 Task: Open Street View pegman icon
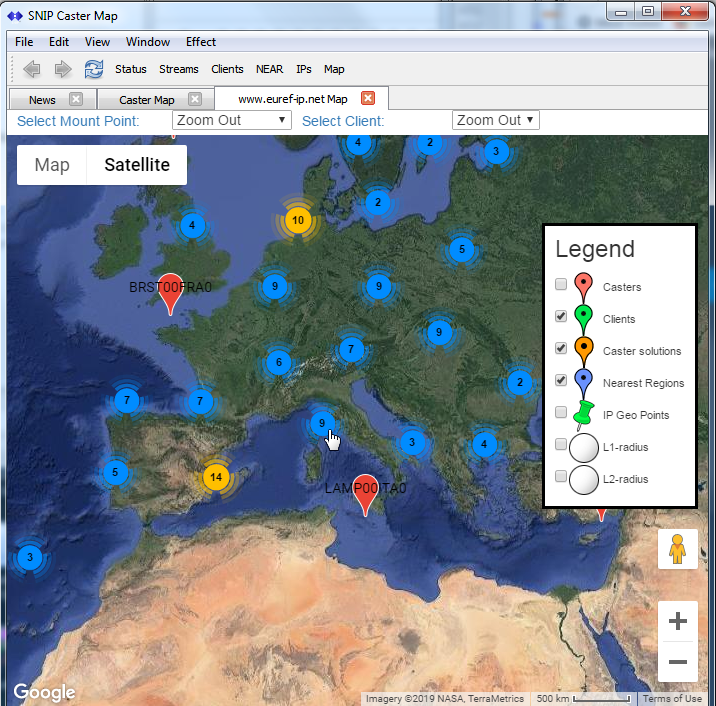[x=677, y=549]
